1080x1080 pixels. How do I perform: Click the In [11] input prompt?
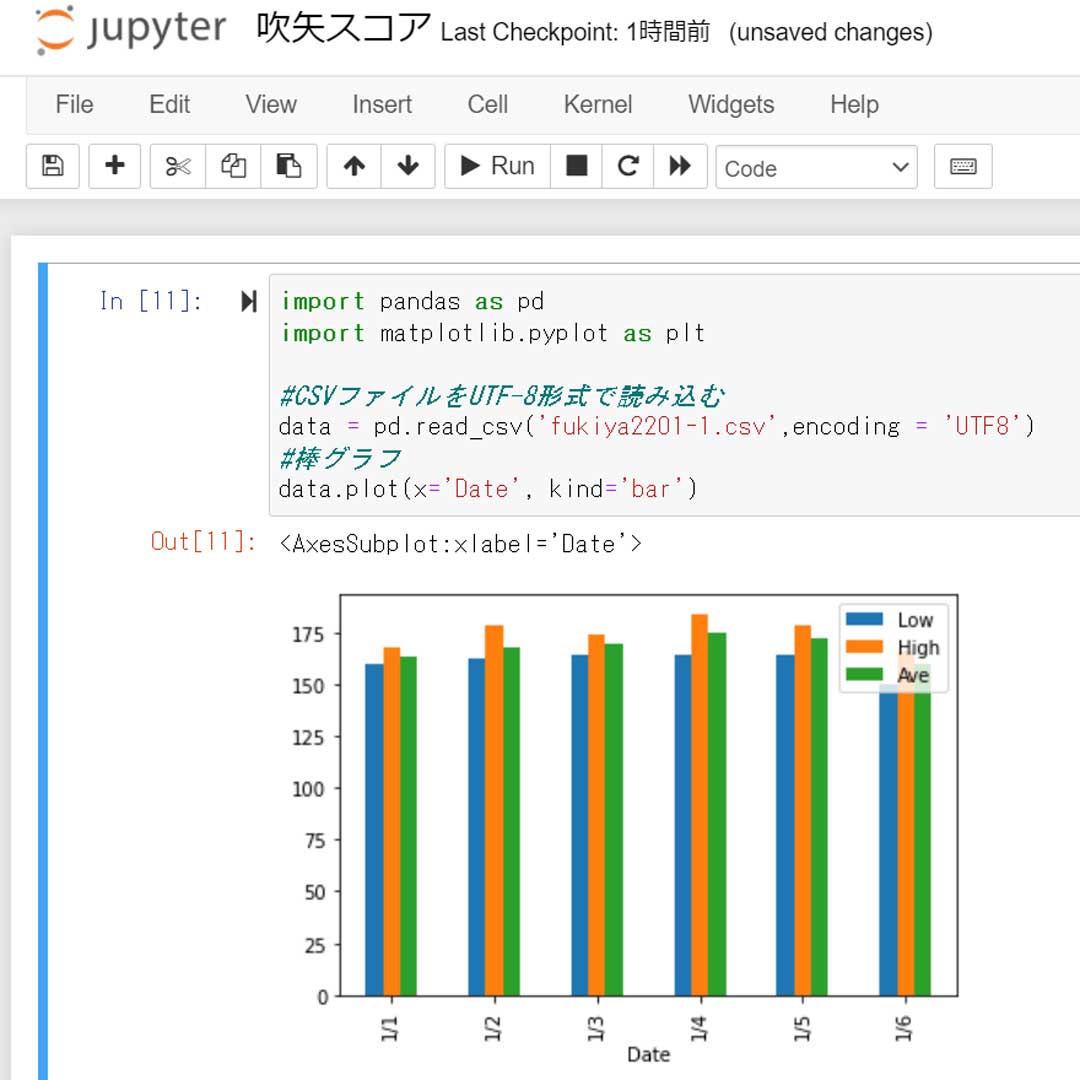[x=151, y=301]
